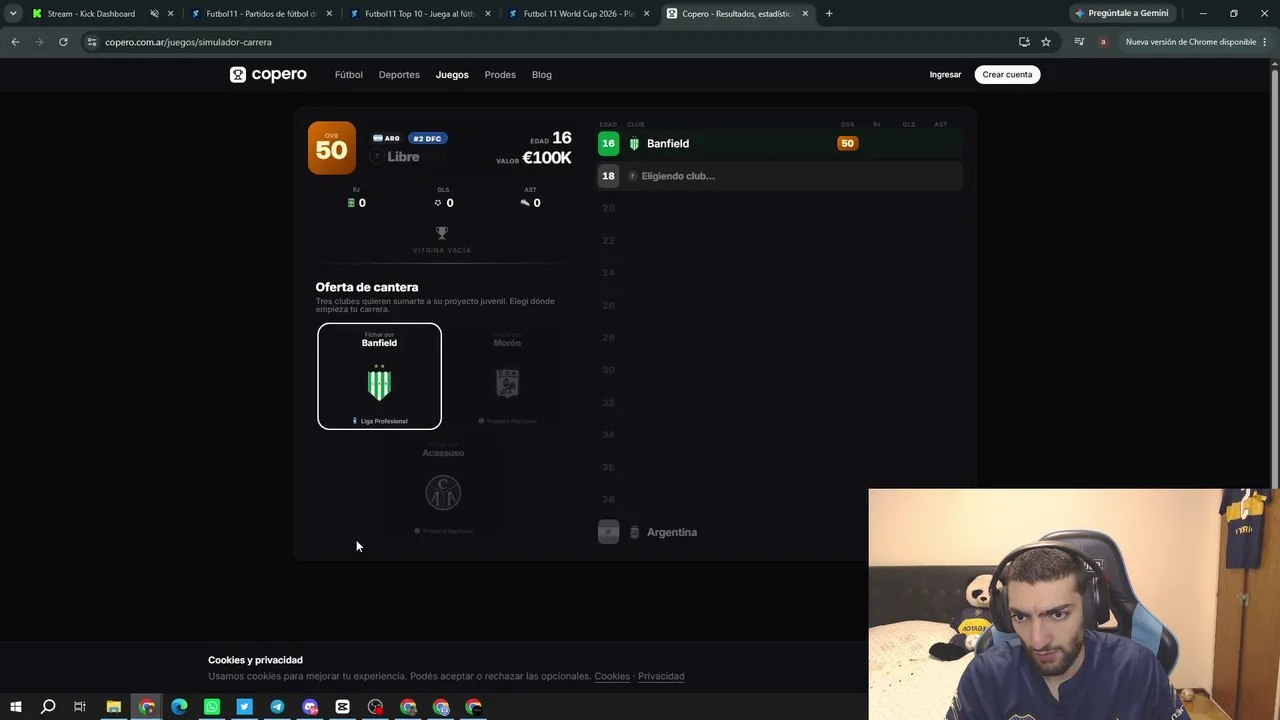Select the Acassuso academy offer card
This screenshot has height=720, width=1280.
tap(443, 486)
